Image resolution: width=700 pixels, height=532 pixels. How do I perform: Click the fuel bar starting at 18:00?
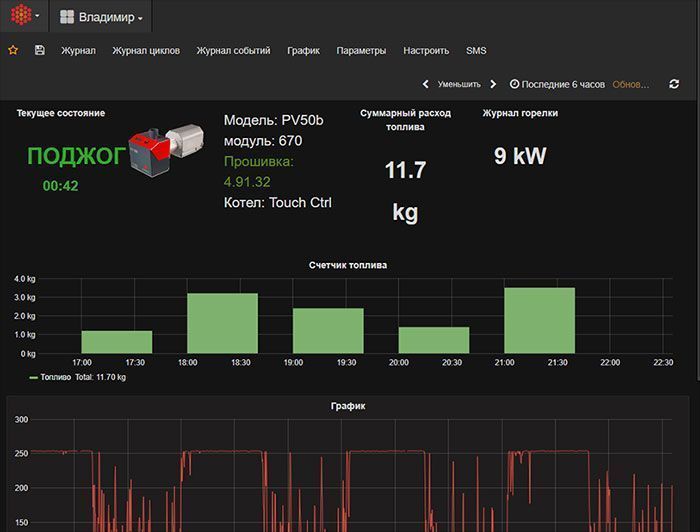click(222, 323)
